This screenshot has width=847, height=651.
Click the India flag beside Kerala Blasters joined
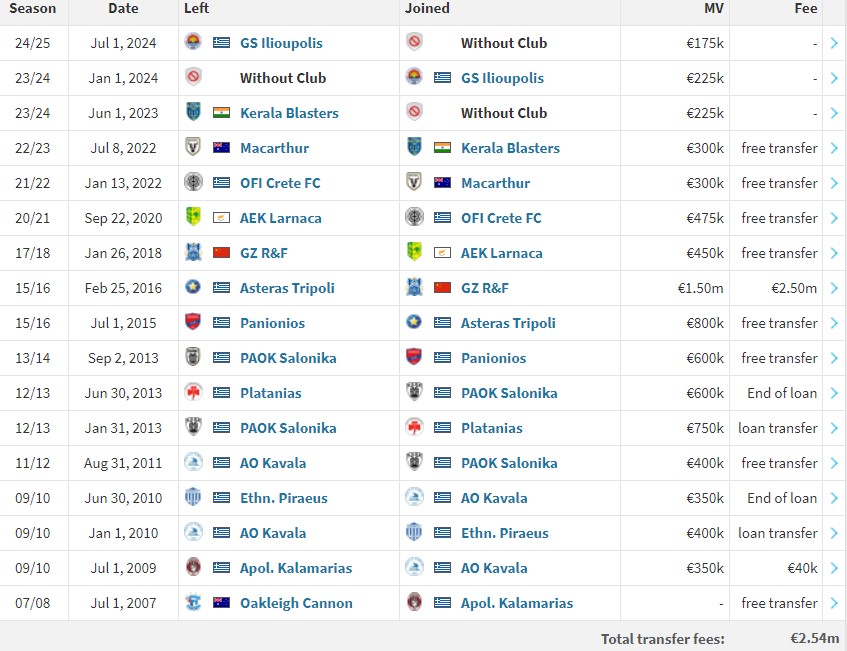click(x=442, y=147)
